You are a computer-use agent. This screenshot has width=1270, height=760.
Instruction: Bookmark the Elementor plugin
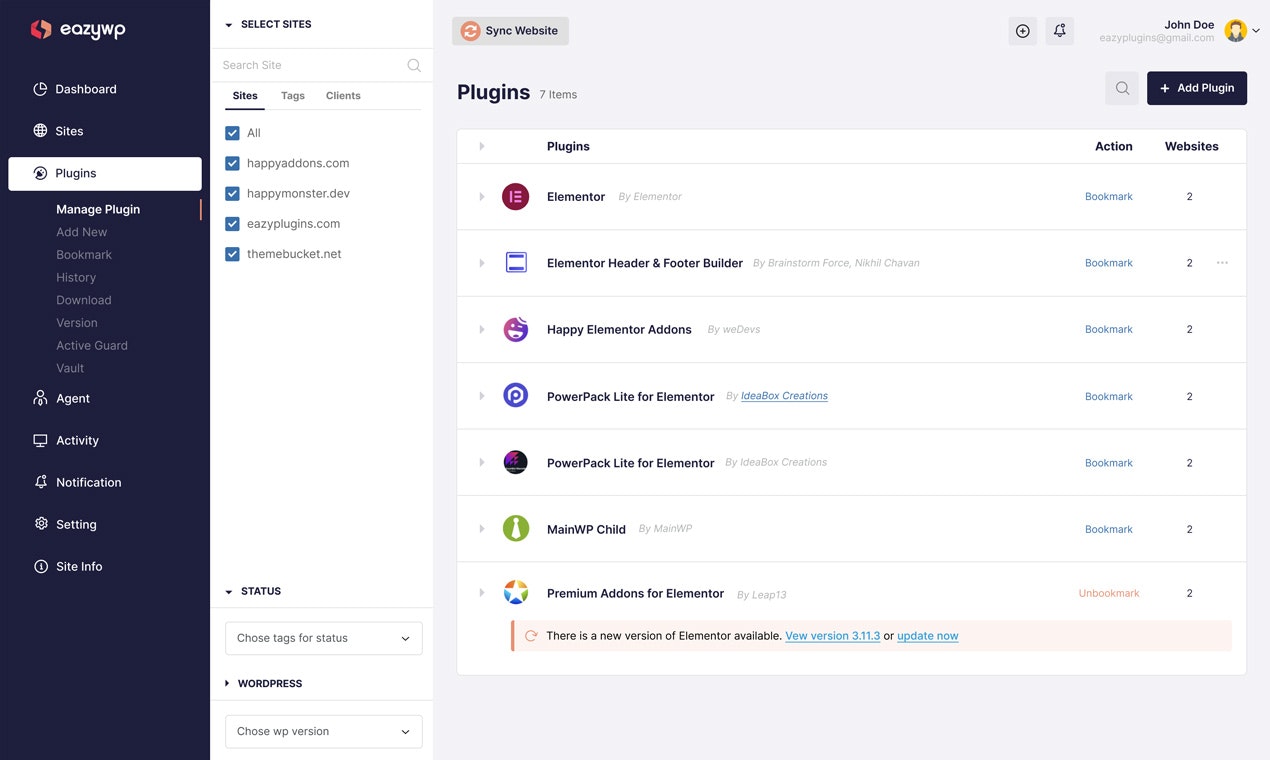pos(1109,197)
